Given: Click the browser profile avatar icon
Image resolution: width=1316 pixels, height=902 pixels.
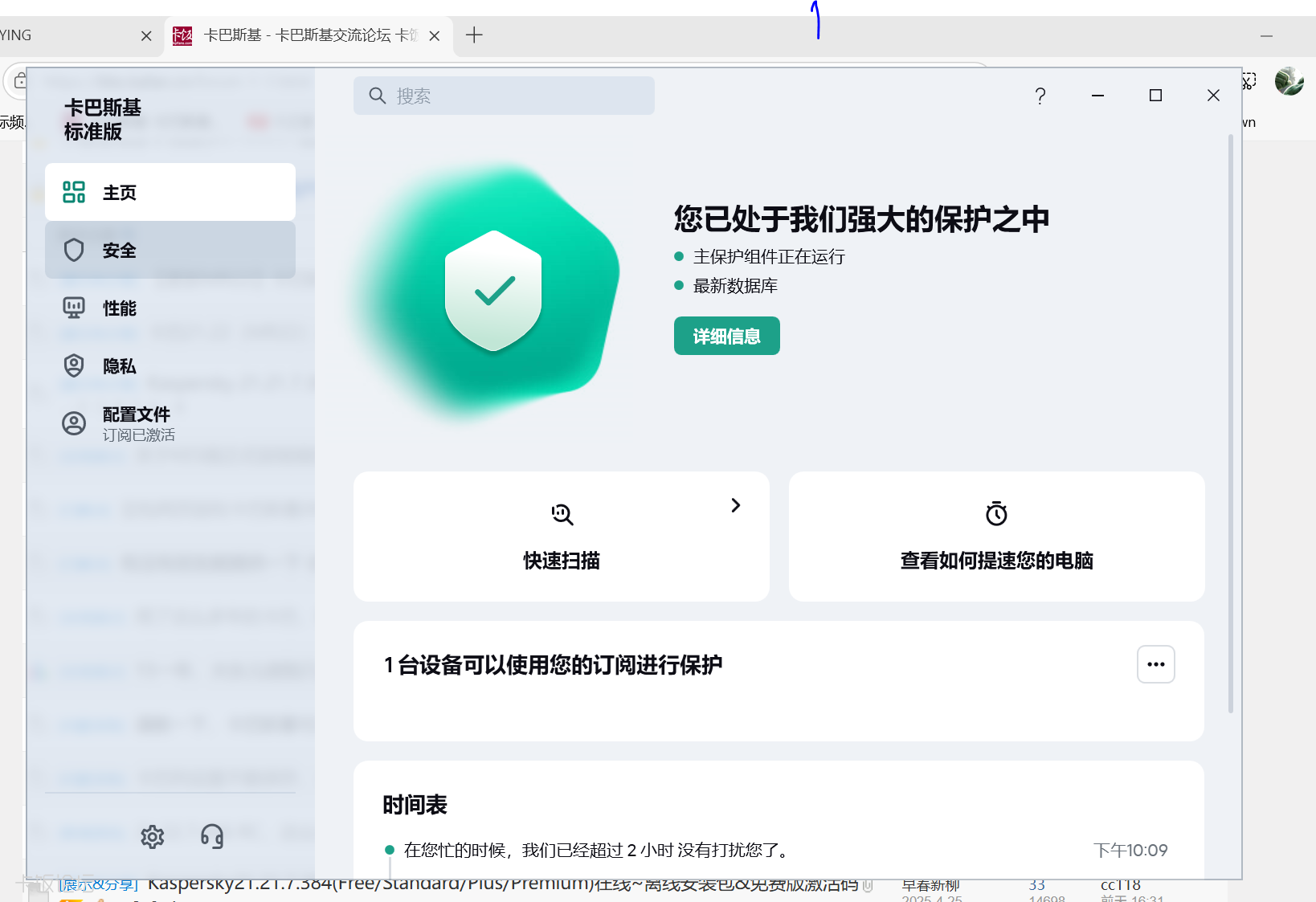Looking at the screenshot, I should [1289, 81].
